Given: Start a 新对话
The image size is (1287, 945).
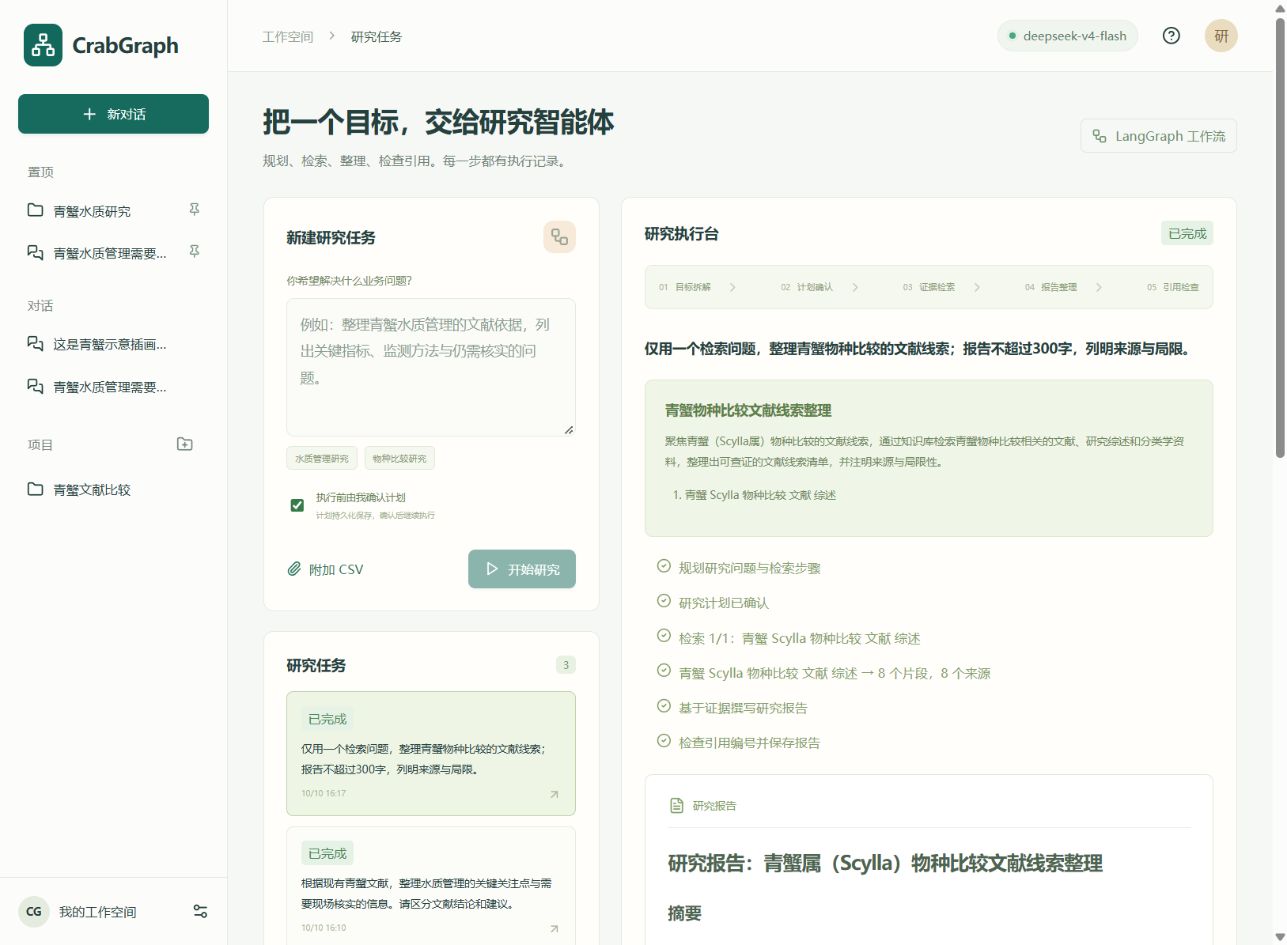Looking at the screenshot, I should click(113, 114).
